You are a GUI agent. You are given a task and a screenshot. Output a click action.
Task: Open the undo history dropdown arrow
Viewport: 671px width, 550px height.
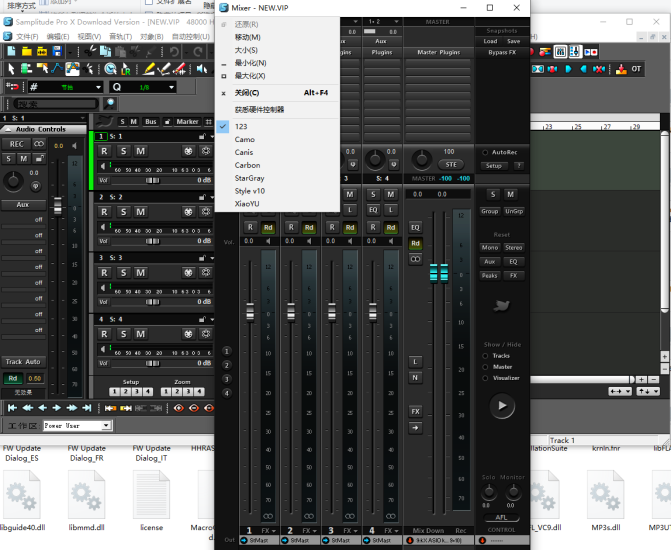click(x=186, y=52)
